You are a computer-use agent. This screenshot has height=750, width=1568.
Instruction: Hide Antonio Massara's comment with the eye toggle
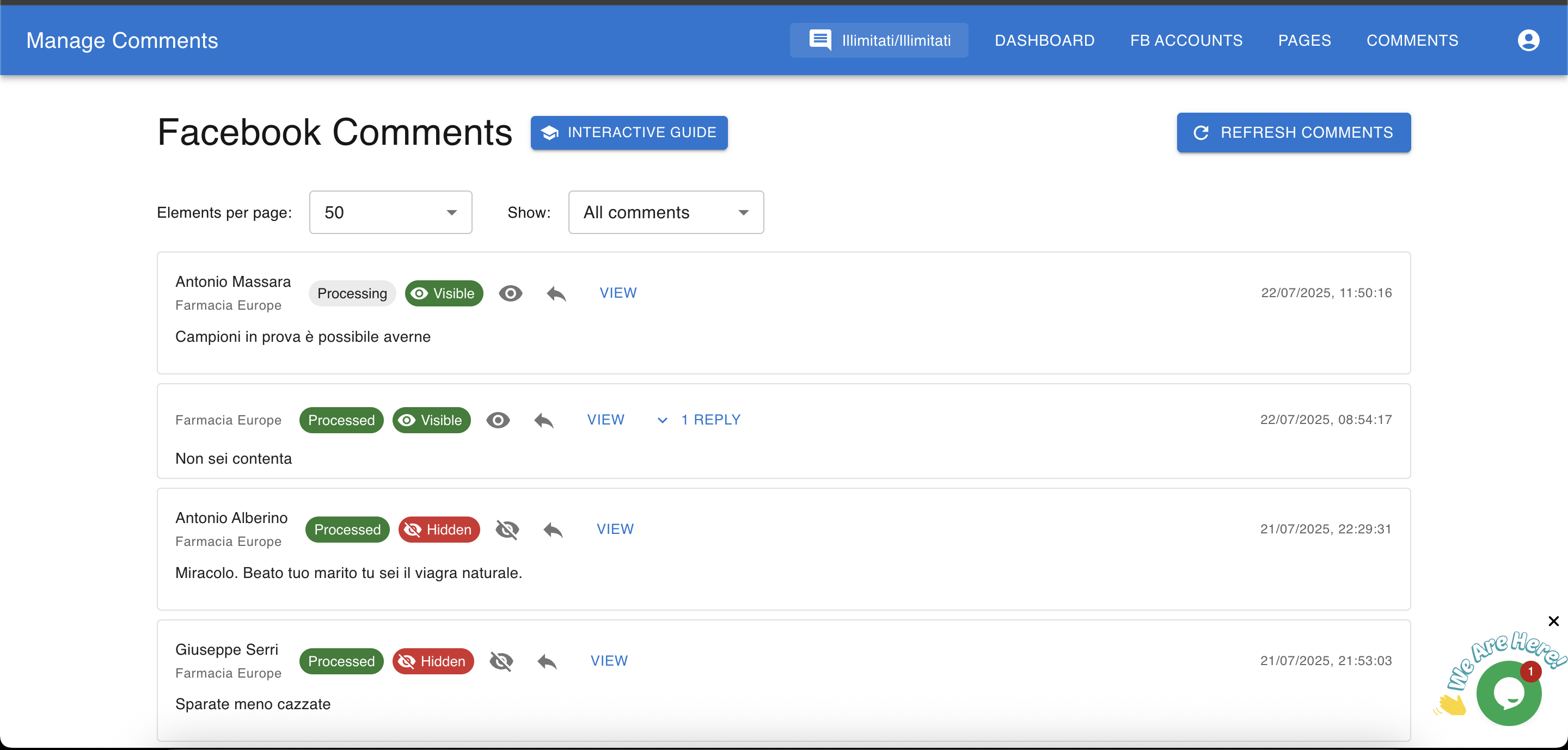coord(511,293)
